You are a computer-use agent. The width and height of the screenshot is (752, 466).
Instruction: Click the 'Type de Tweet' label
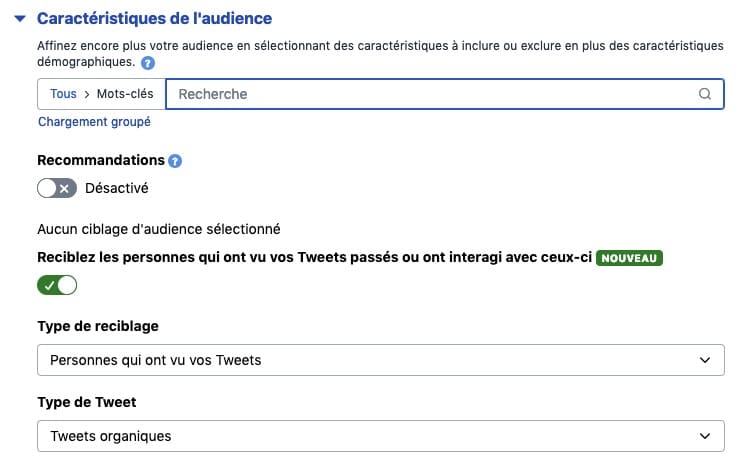pos(87,402)
